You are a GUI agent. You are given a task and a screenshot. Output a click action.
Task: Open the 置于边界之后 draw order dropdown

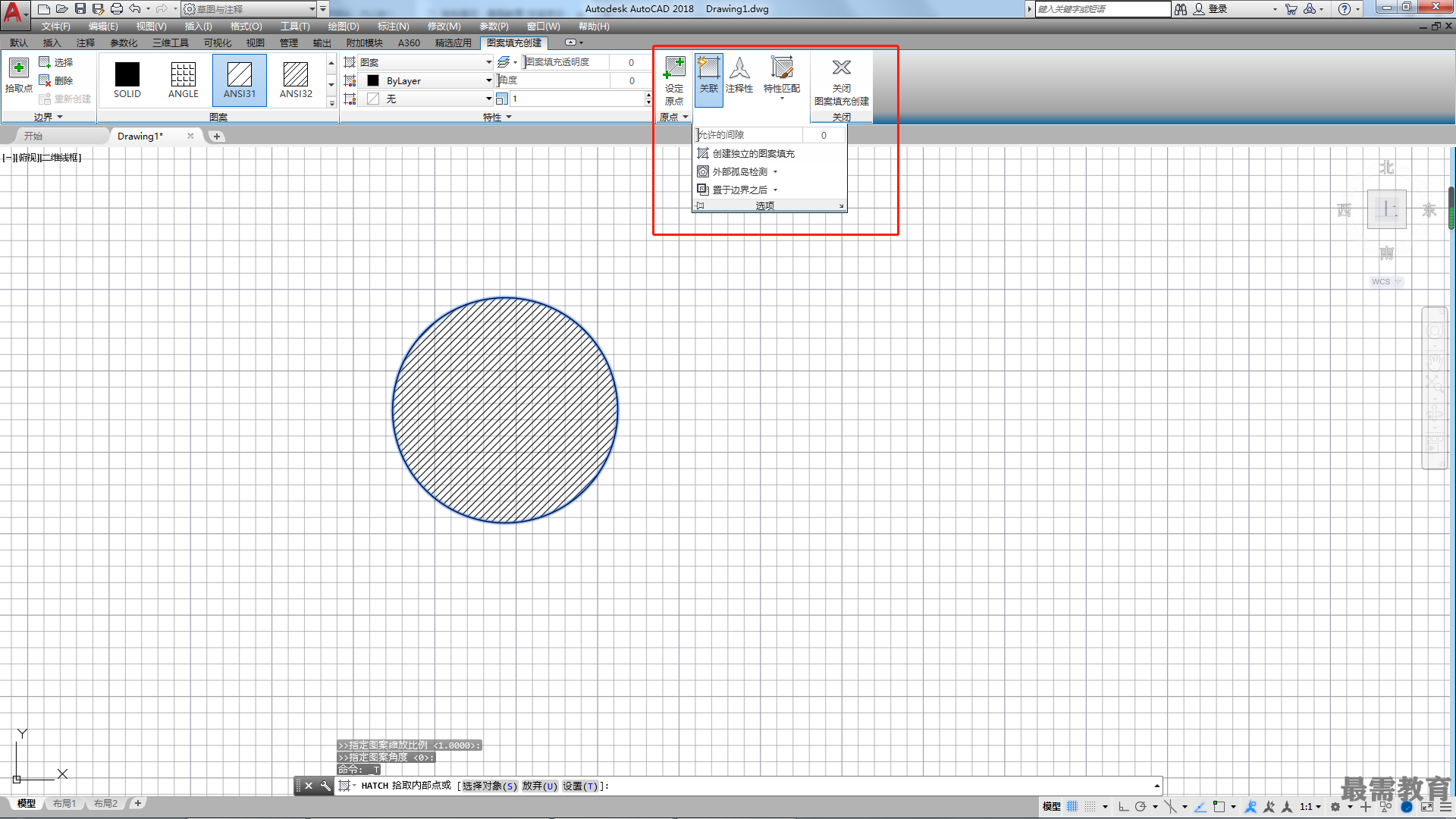click(x=737, y=190)
